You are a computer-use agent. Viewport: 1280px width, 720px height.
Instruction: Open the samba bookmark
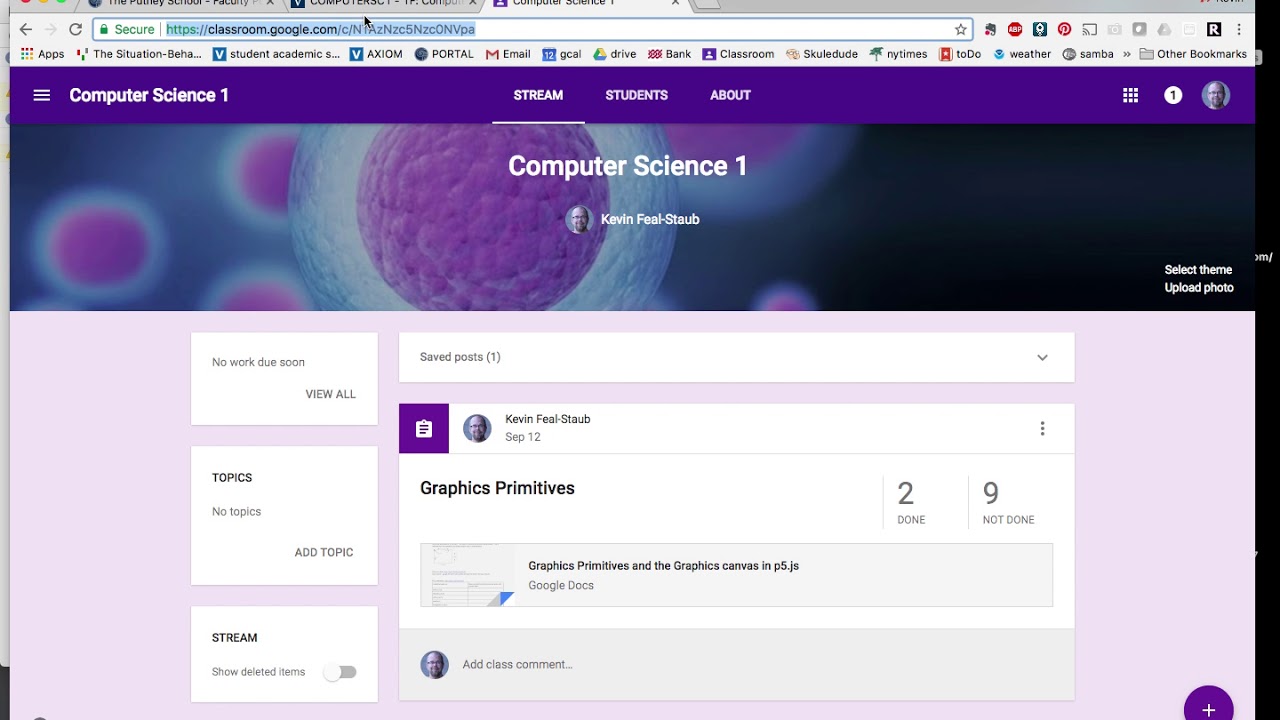[1088, 54]
